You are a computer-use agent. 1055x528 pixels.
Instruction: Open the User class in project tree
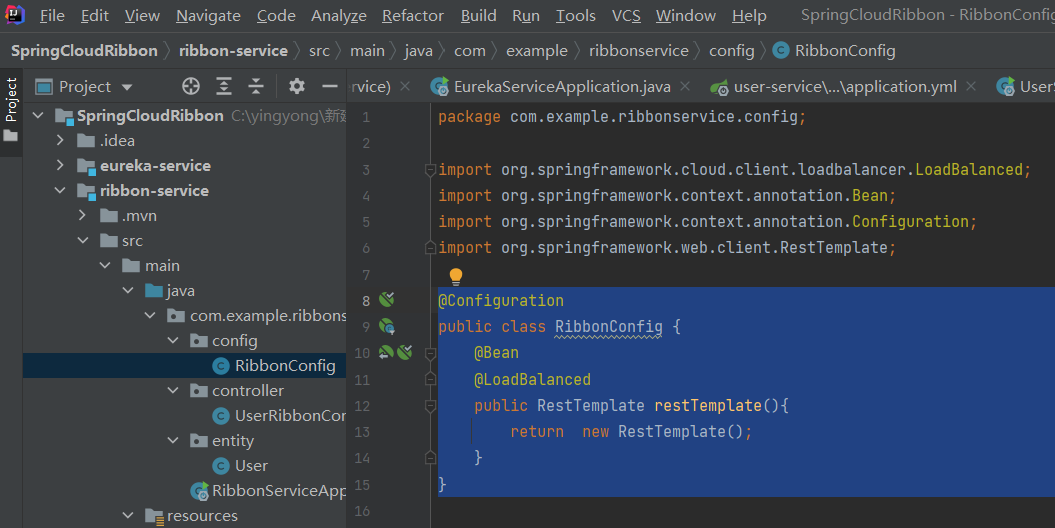251,466
